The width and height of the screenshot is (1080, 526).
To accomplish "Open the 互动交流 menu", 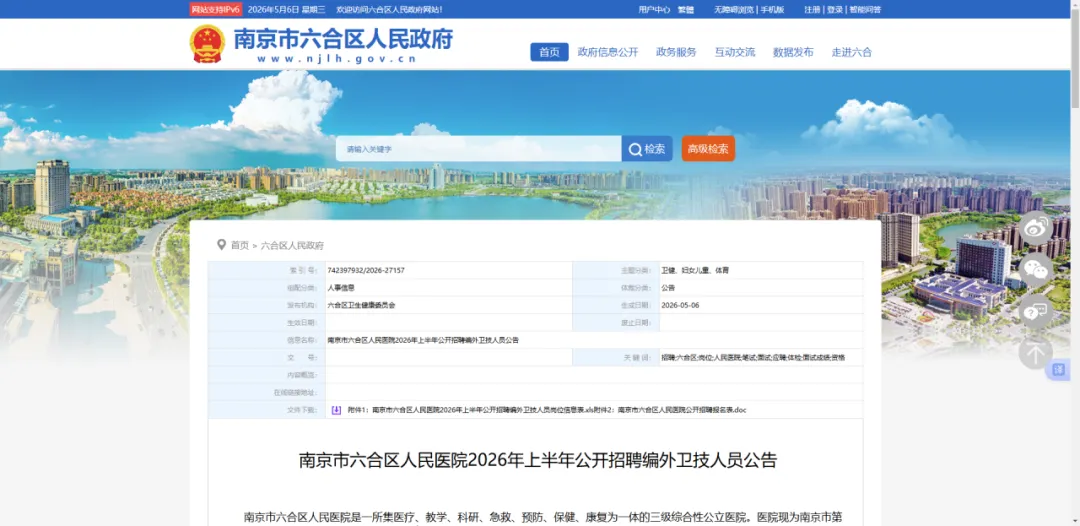I will pyautogui.click(x=734, y=52).
